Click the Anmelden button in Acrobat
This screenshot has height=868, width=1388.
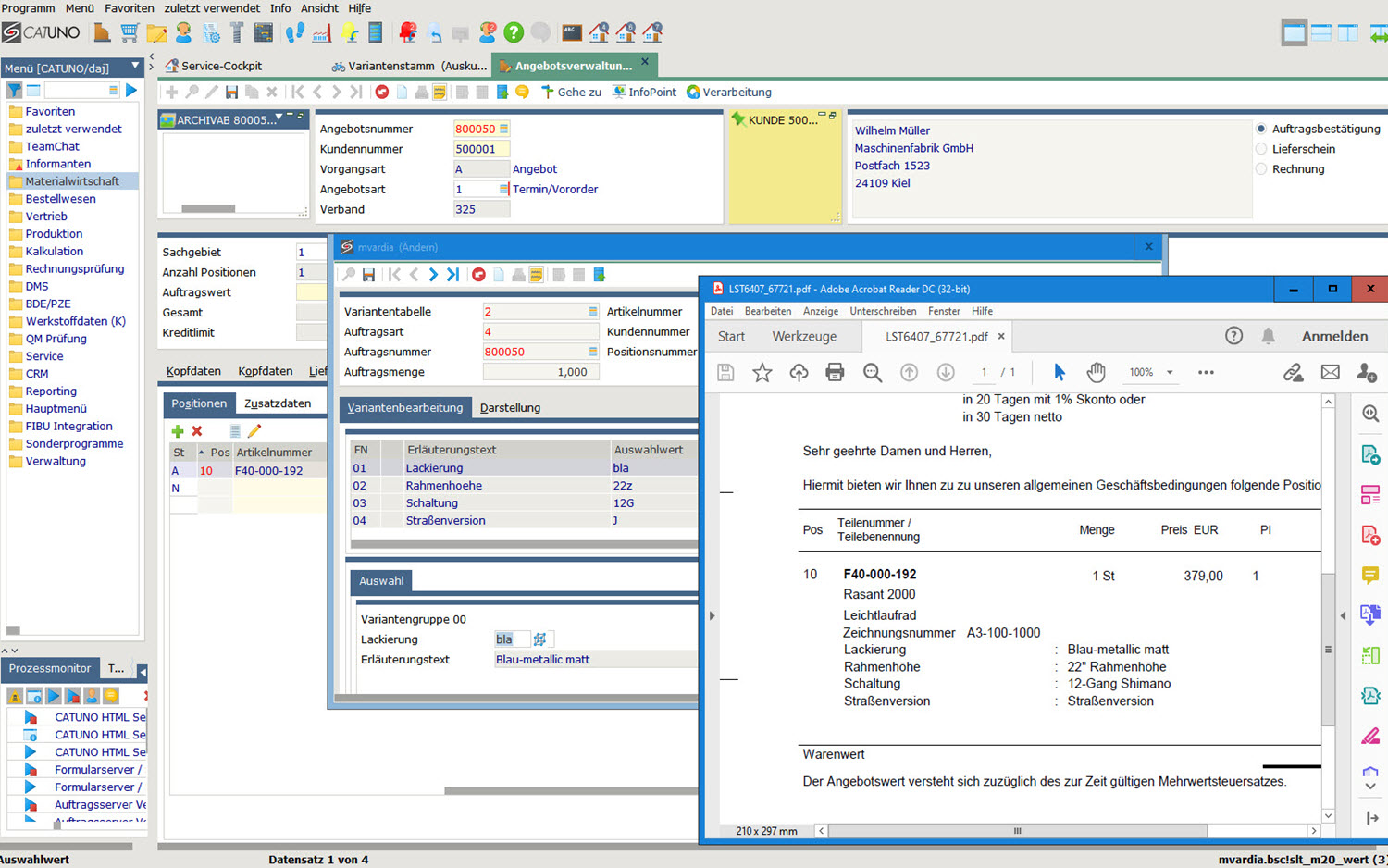click(1334, 336)
